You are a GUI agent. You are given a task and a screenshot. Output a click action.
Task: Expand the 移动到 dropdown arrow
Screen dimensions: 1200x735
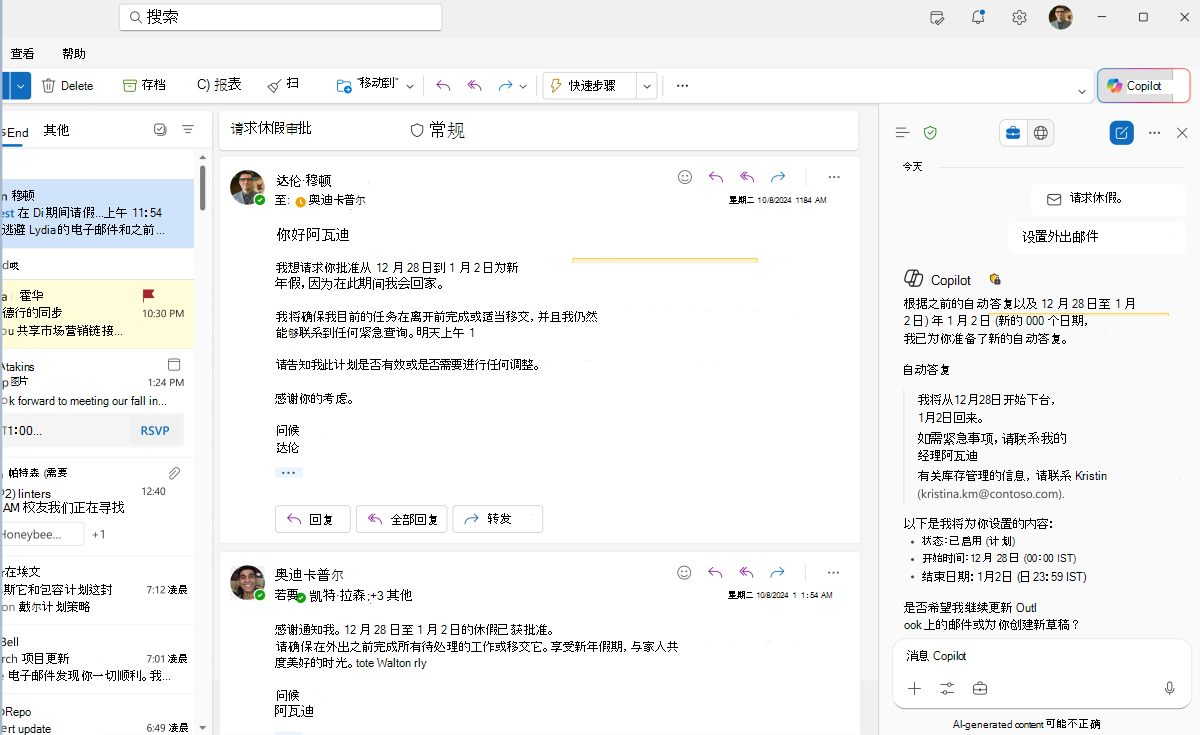pos(410,86)
